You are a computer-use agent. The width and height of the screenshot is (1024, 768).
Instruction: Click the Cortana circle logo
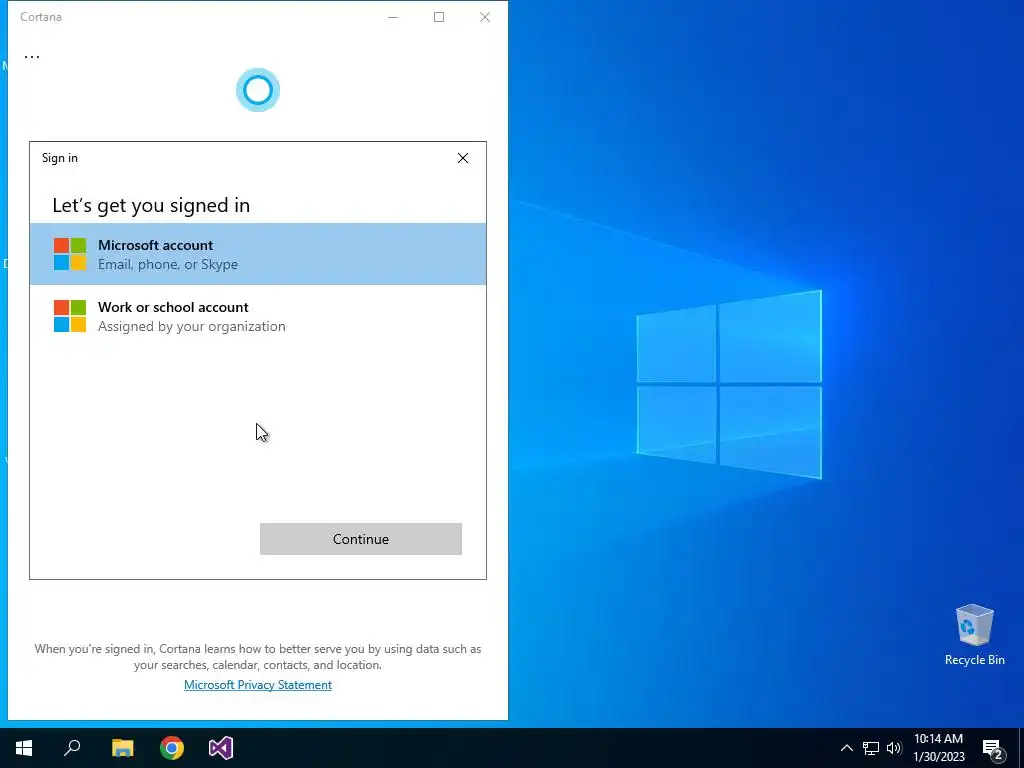(258, 90)
